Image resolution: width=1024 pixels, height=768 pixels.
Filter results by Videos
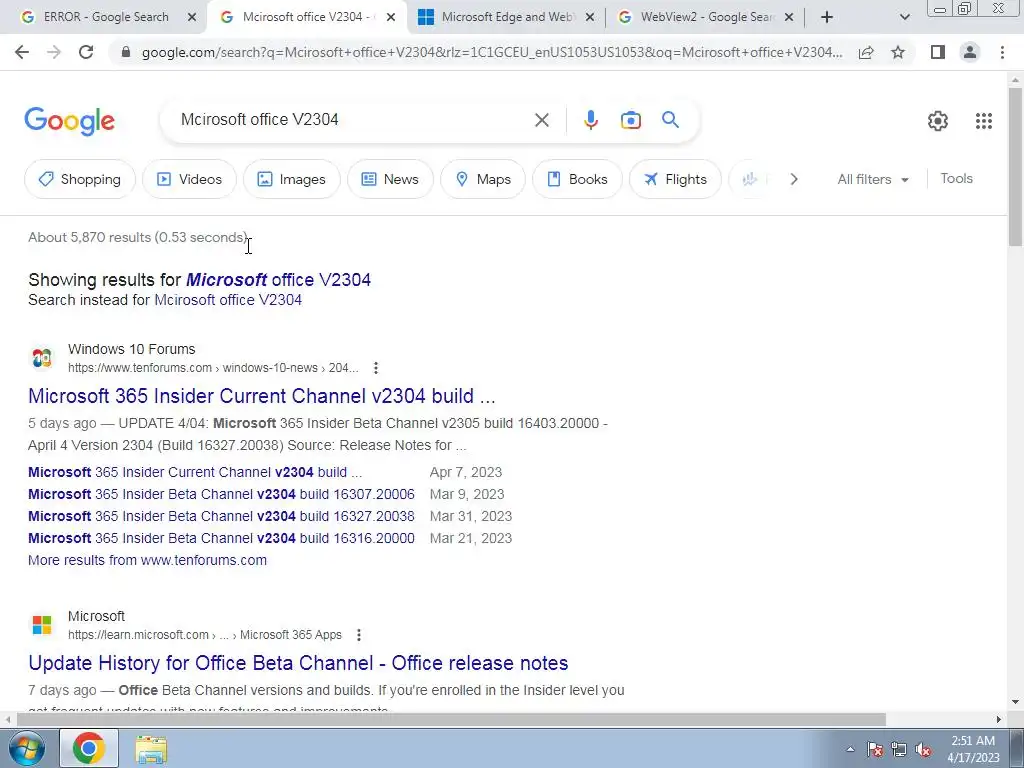click(189, 179)
